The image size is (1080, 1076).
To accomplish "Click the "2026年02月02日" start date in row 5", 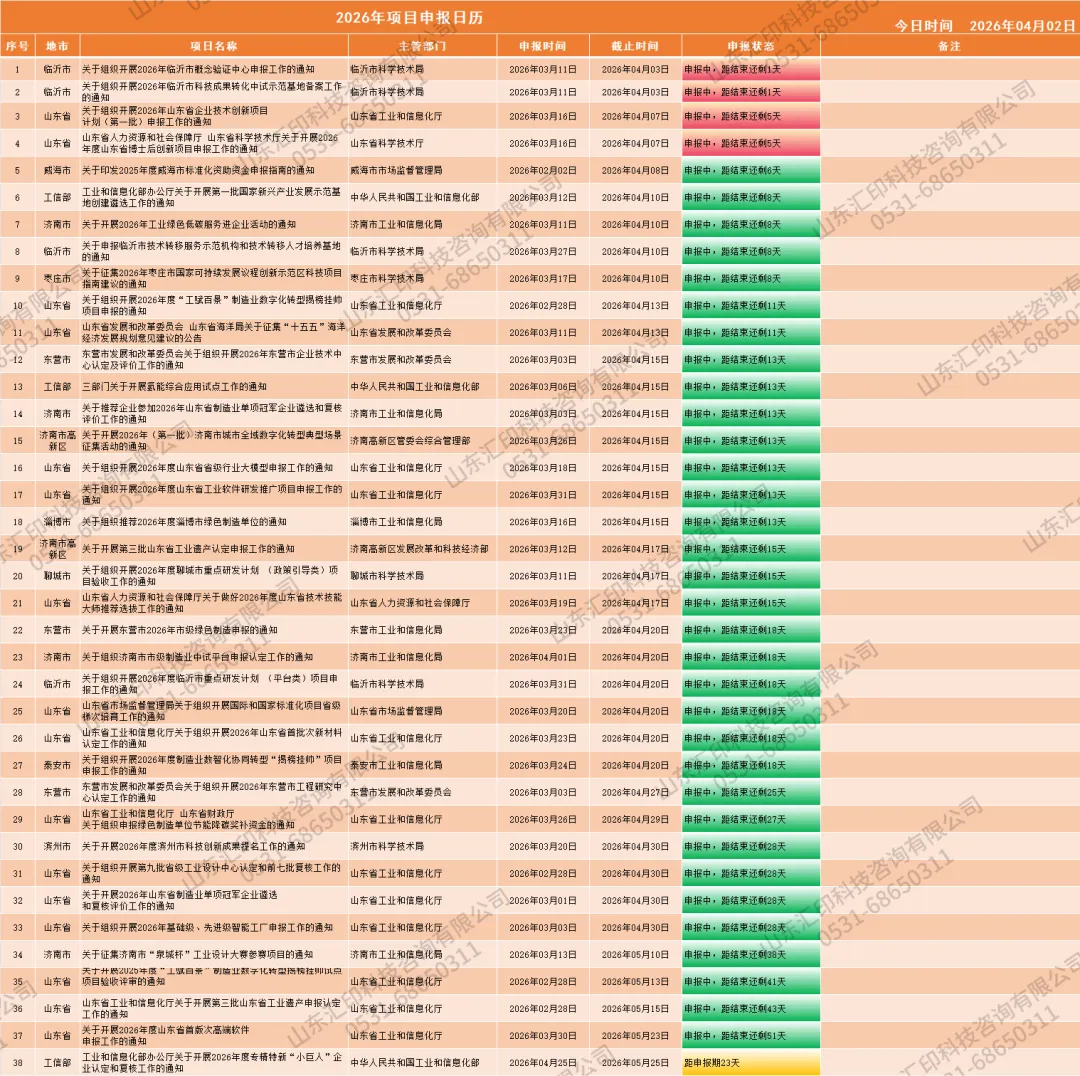I will pyautogui.click(x=543, y=170).
